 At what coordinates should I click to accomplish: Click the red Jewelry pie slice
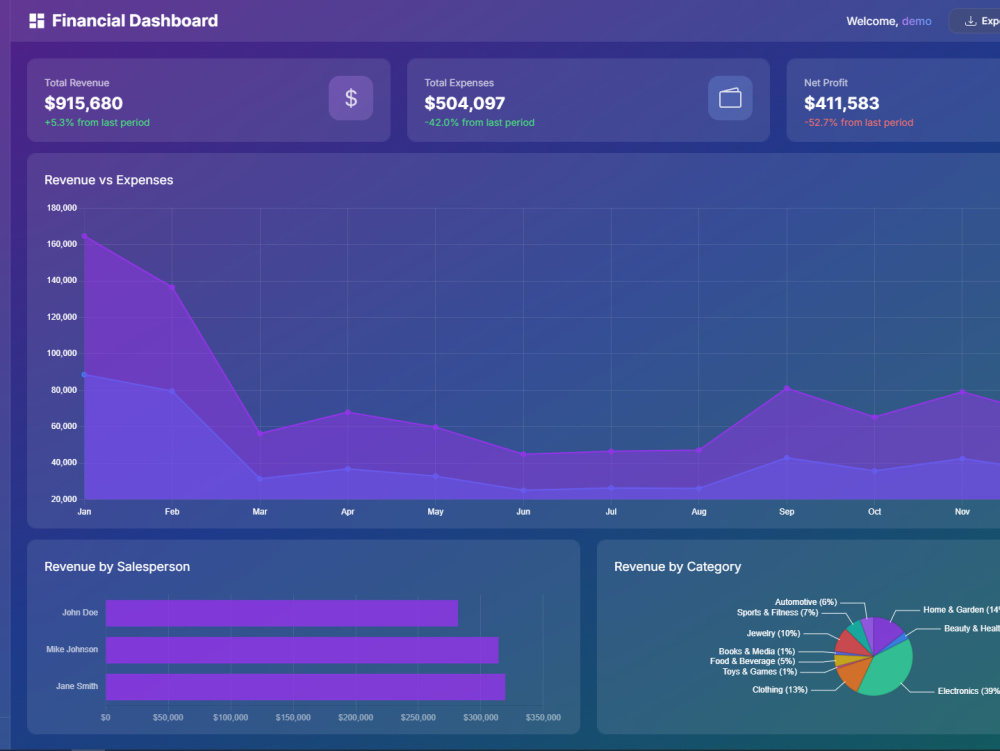850,642
